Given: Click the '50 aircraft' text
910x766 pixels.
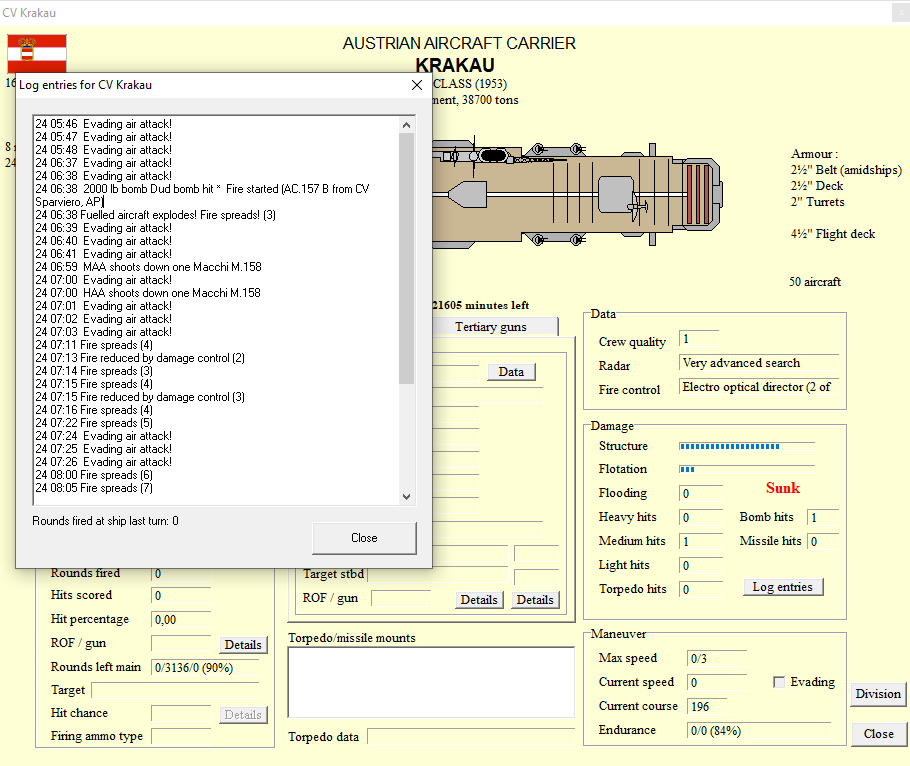Looking at the screenshot, I should coord(815,282).
